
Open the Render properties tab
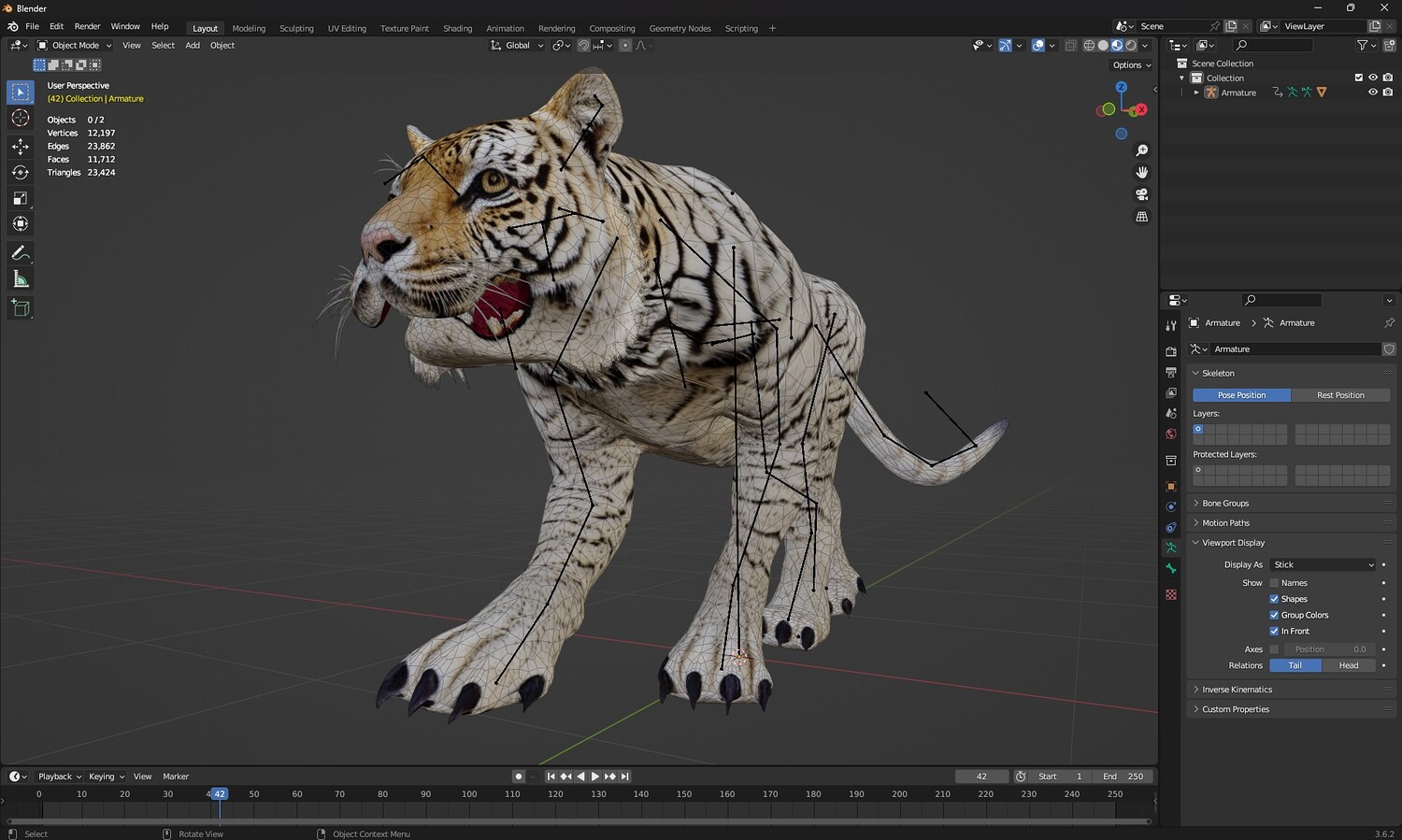1171,352
